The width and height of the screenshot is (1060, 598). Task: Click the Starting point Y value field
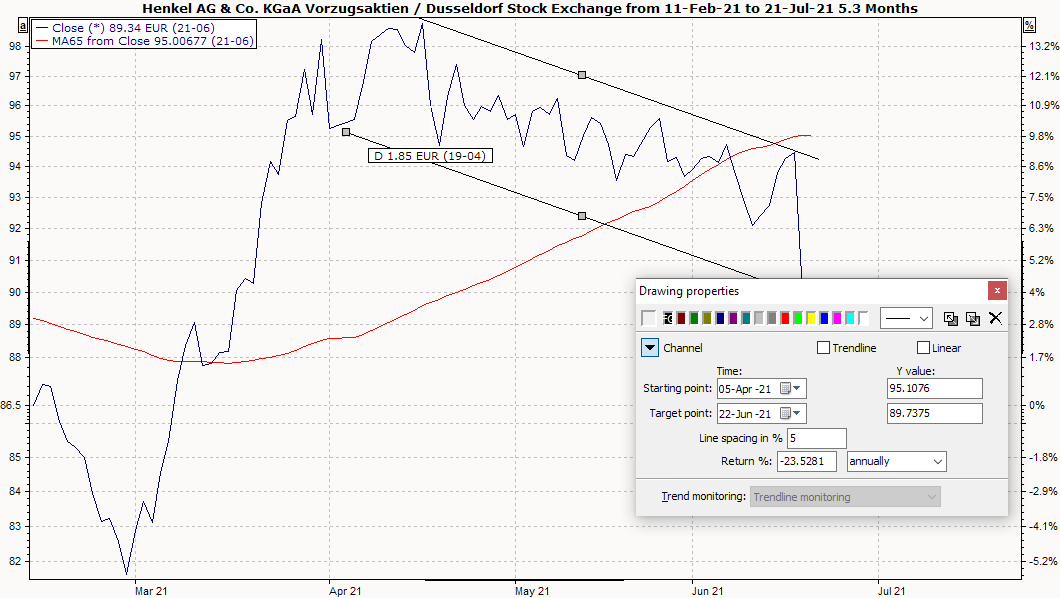coord(934,388)
